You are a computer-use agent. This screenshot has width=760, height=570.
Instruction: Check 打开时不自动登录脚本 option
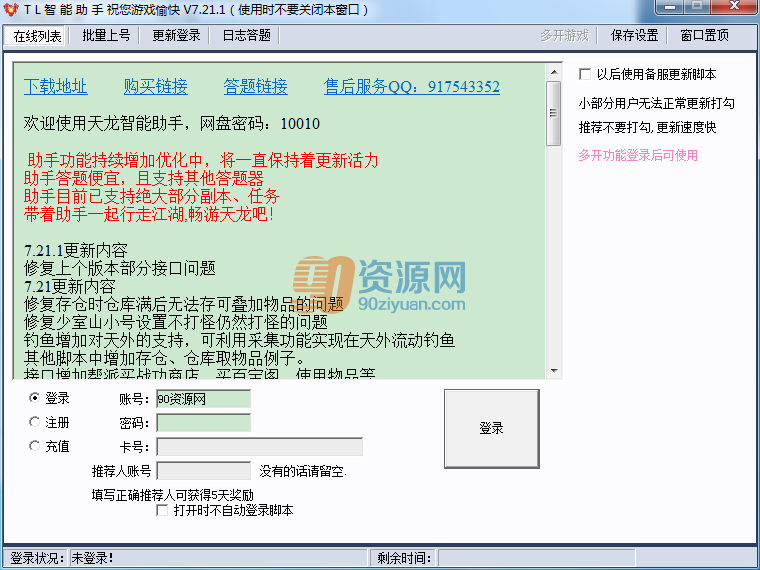[162, 510]
